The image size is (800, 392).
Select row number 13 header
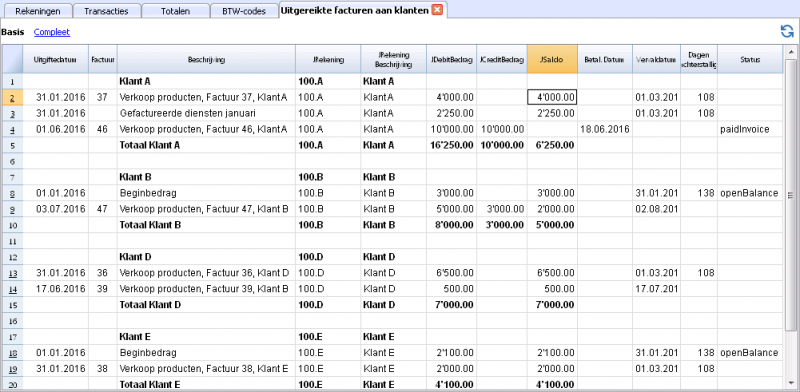coord(12,273)
